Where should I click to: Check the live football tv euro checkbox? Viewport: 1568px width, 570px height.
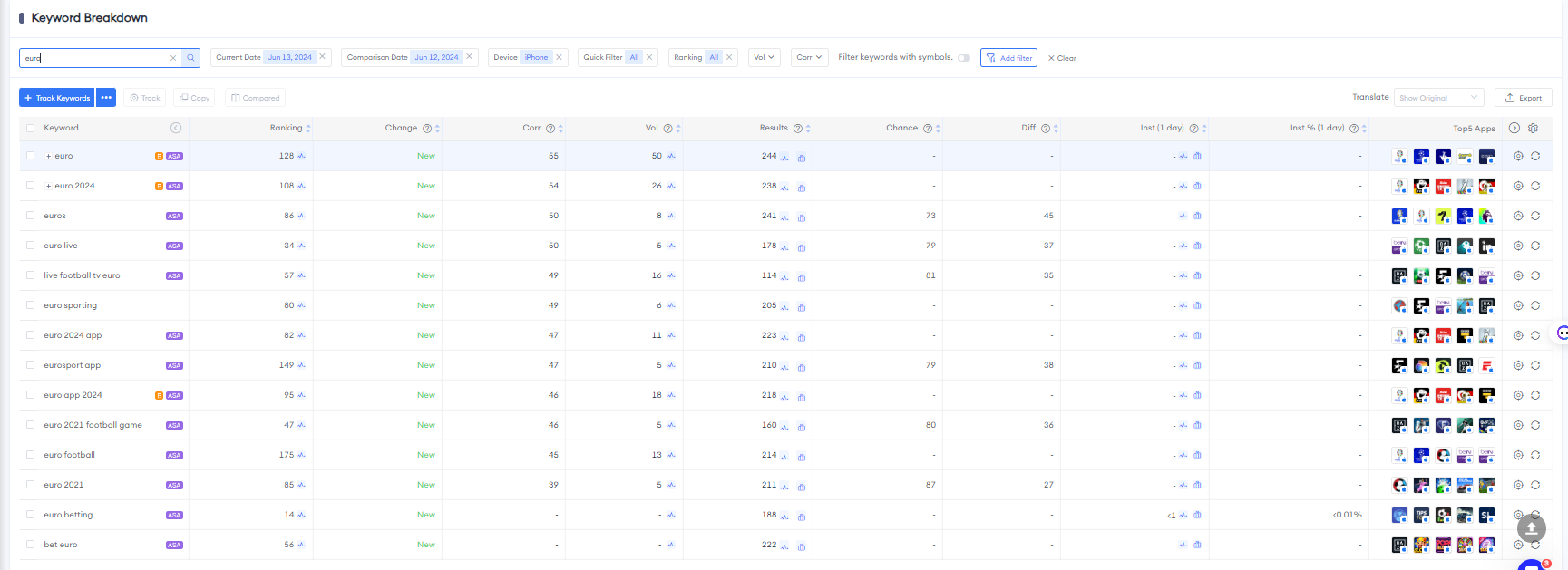click(31, 275)
